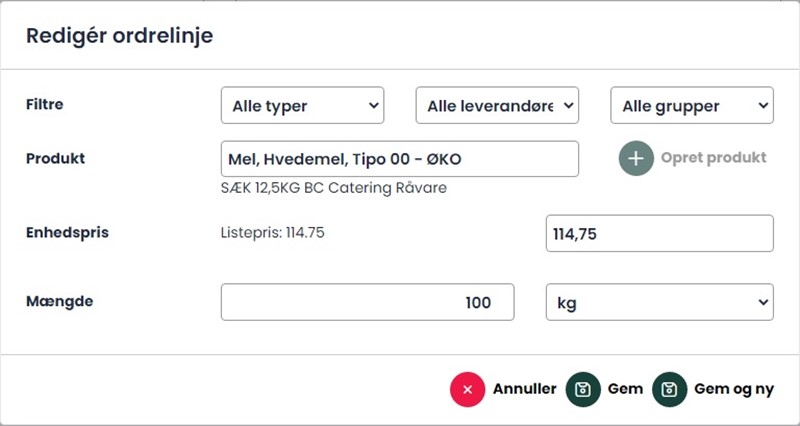Click the Gem text label

pyautogui.click(x=625, y=389)
